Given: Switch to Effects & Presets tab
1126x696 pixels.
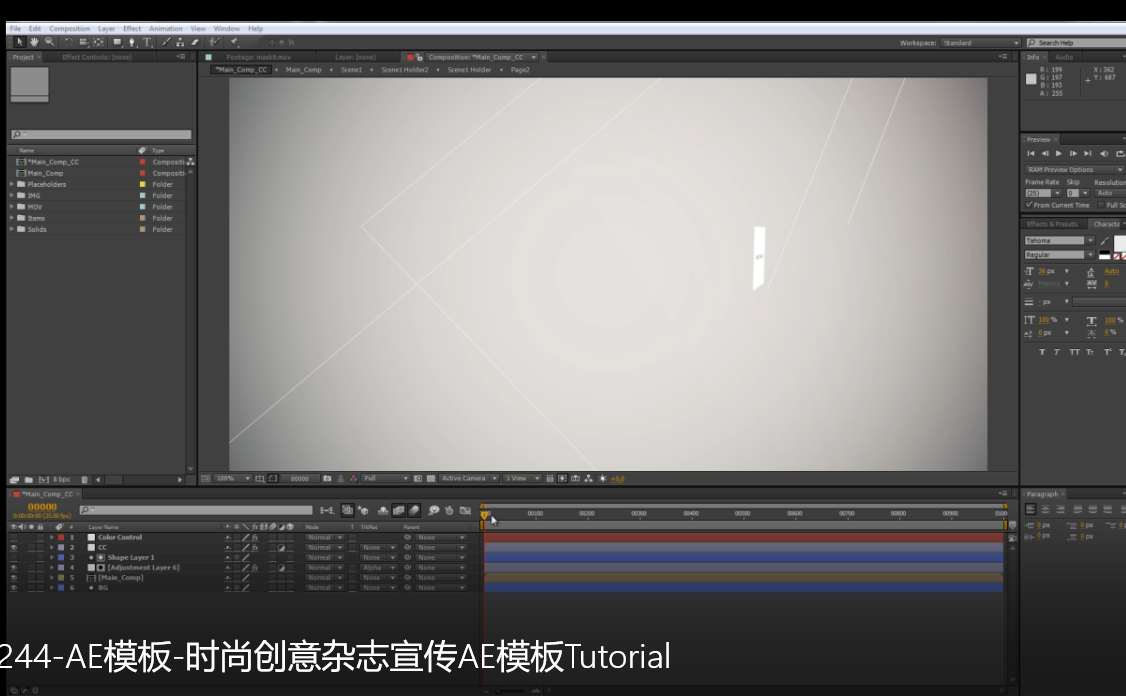Looking at the screenshot, I should pyautogui.click(x=1052, y=224).
